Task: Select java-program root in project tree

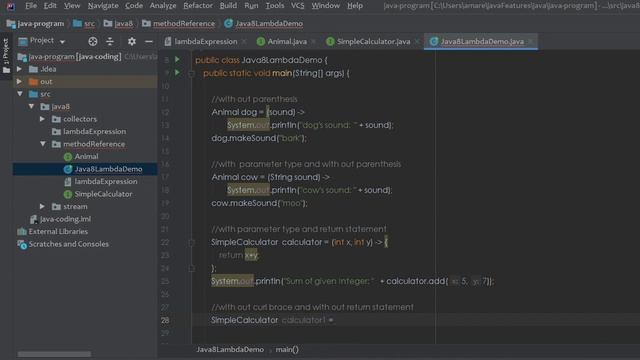Action: (x=75, y=57)
